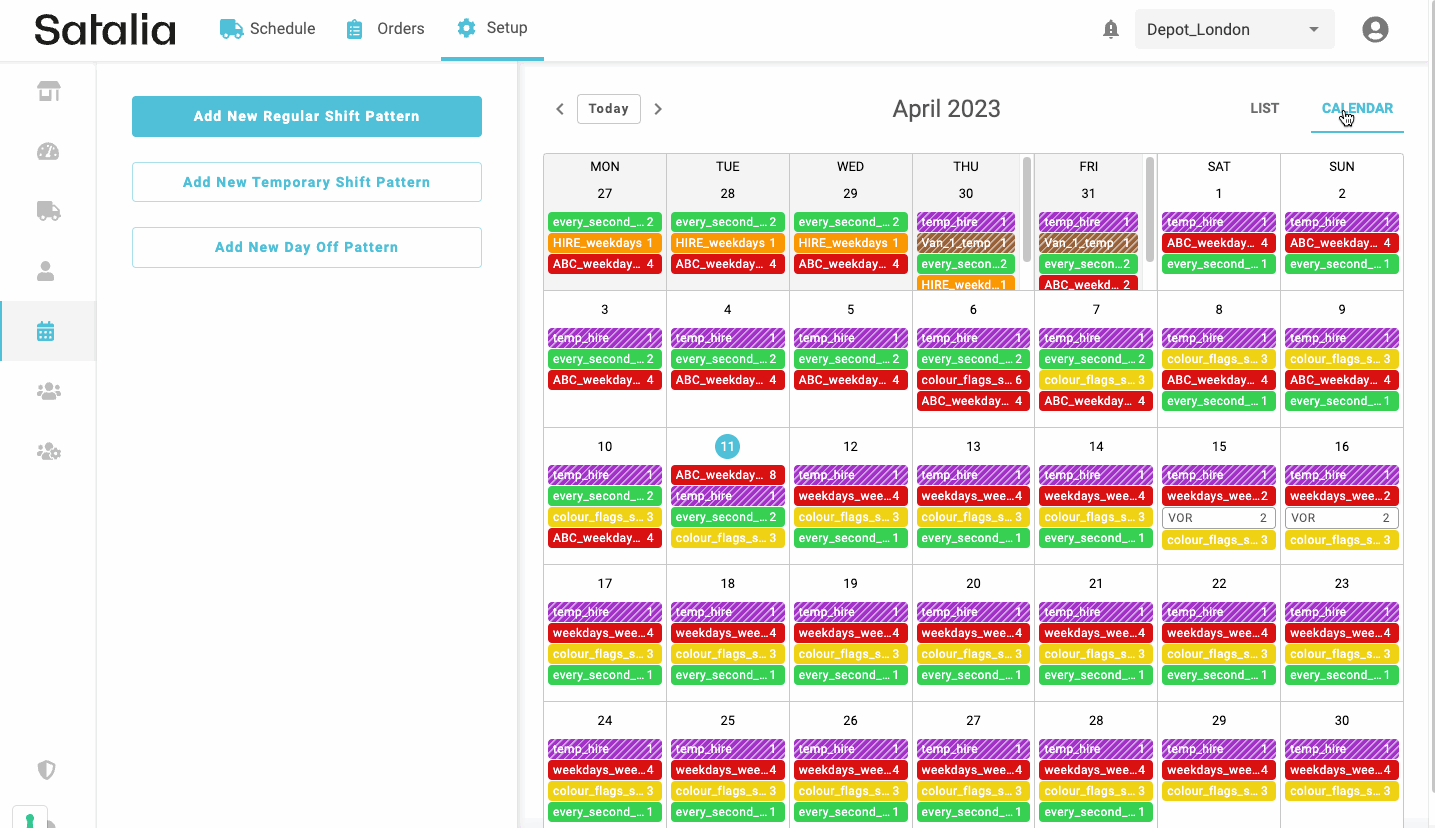The height and width of the screenshot is (828, 1435).
Task: Select the dashboard gauge sidebar icon
Action: point(48,152)
